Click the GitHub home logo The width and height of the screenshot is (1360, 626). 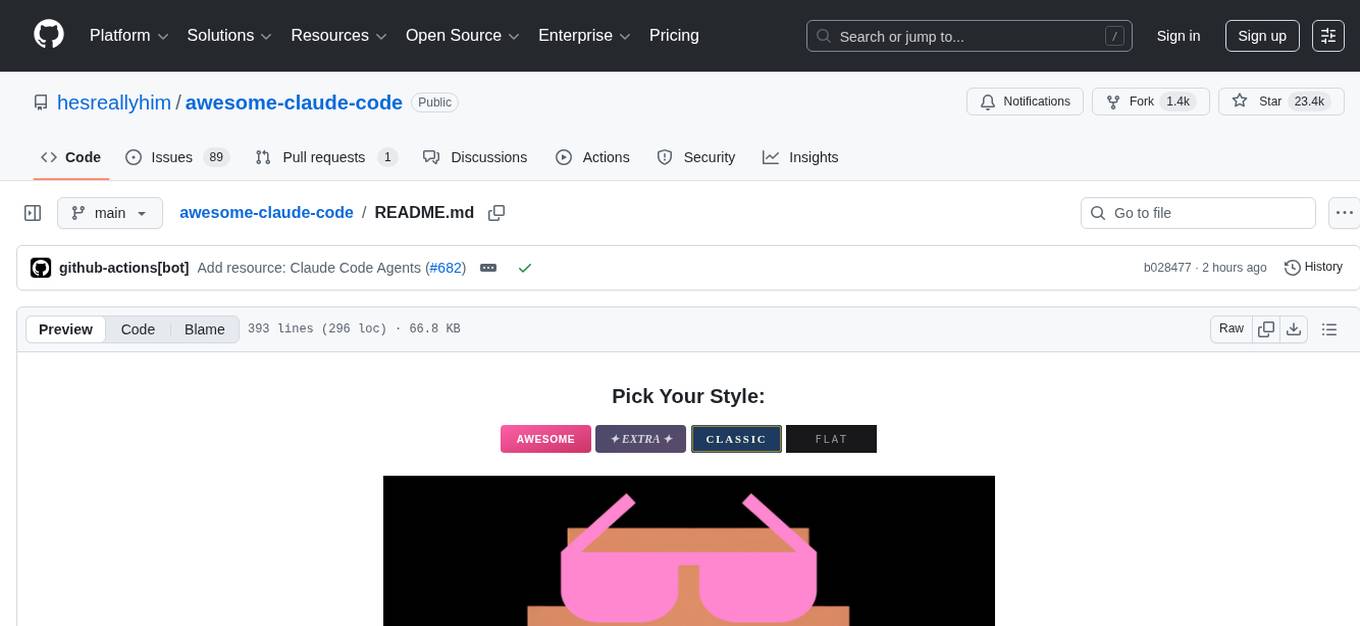coord(48,35)
